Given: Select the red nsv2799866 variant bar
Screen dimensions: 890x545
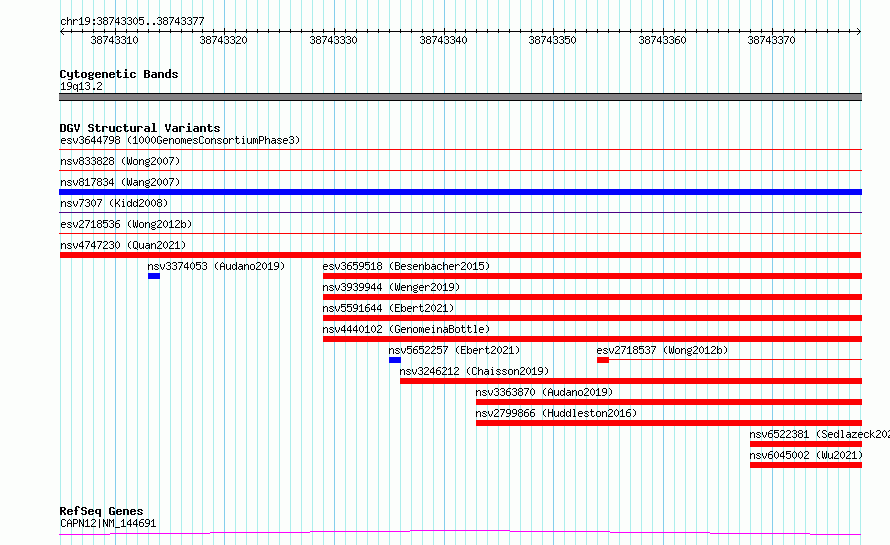Looking at the screenshot, I should click(x=669, y=423).
